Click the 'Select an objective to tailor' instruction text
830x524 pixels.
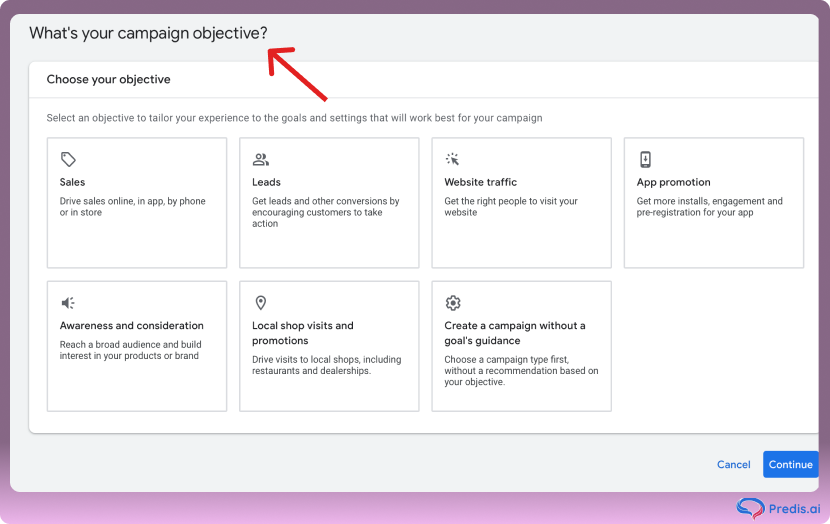click(294, 118)
